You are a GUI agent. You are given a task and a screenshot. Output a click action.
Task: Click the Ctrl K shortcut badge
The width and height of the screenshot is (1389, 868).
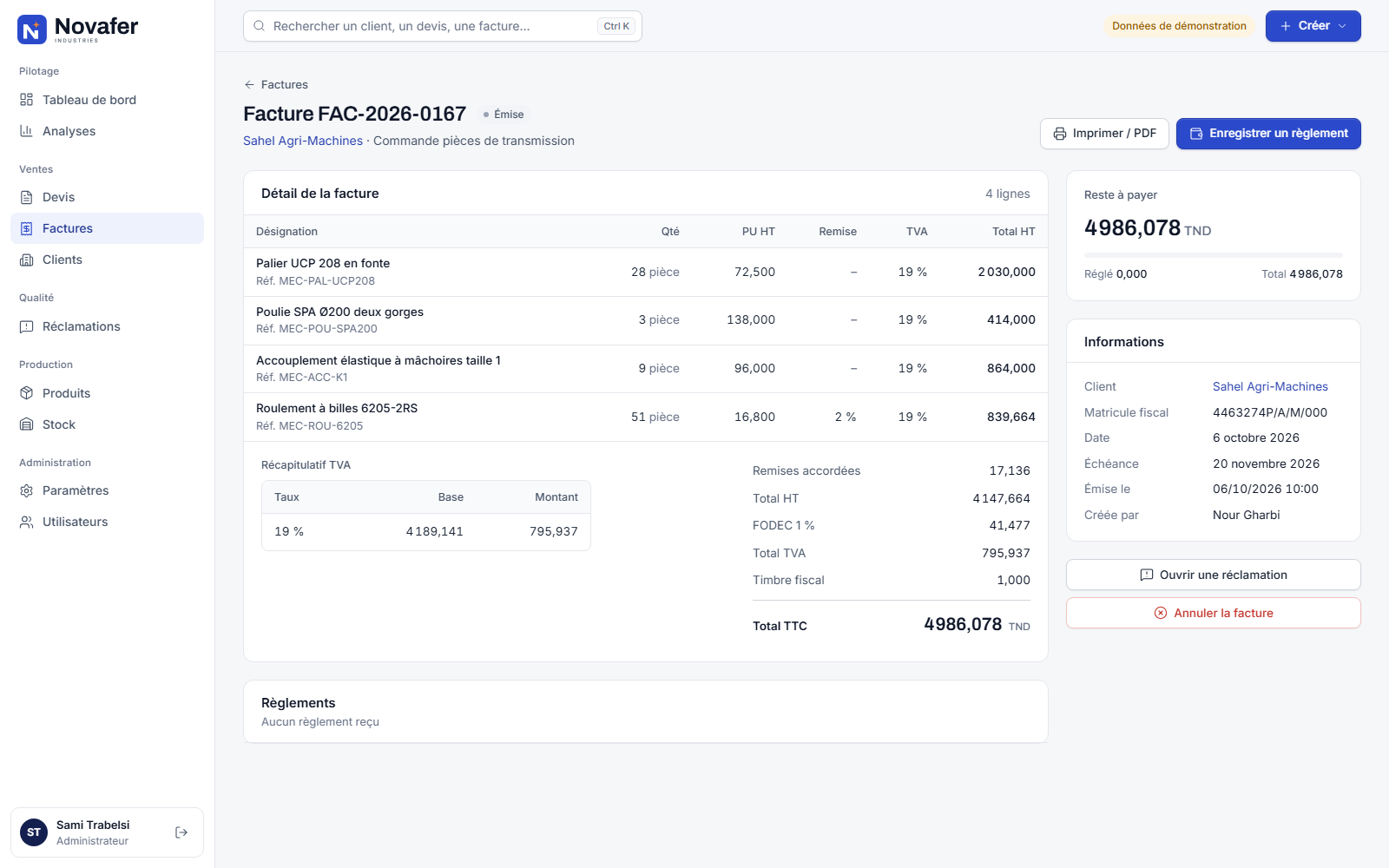(x=616, y=26)
